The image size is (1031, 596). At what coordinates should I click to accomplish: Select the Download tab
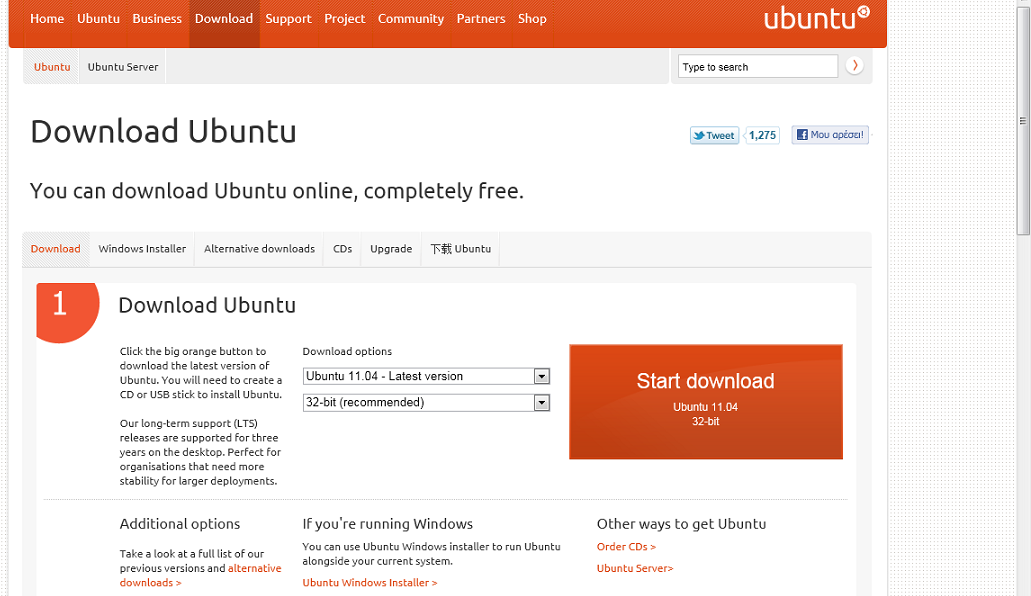click(56, 249)
